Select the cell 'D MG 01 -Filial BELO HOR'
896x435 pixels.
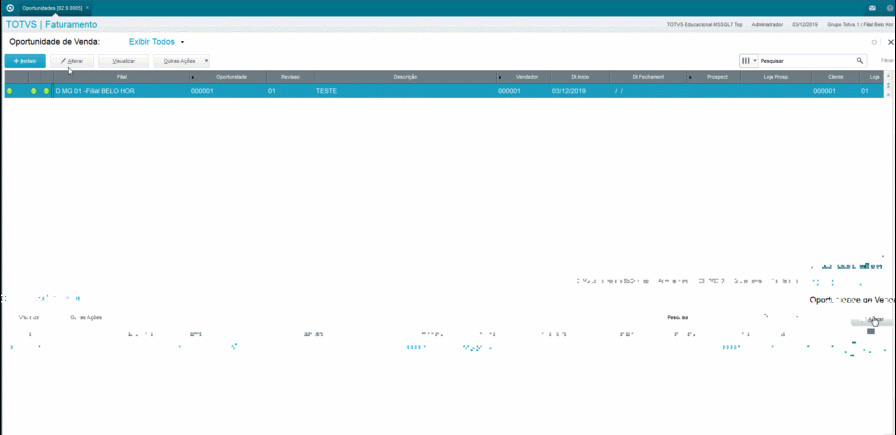point(121,91)
